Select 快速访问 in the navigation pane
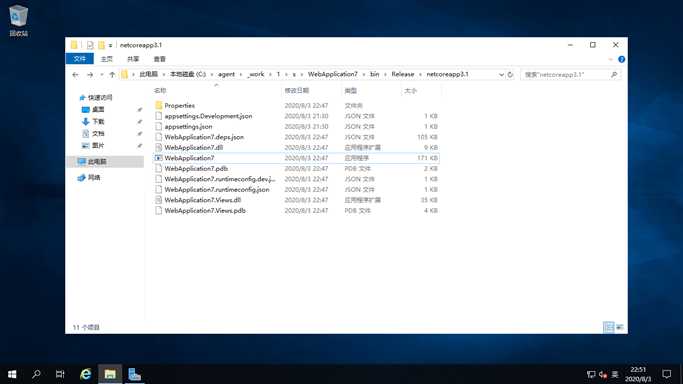 click(x=100, y=97)
